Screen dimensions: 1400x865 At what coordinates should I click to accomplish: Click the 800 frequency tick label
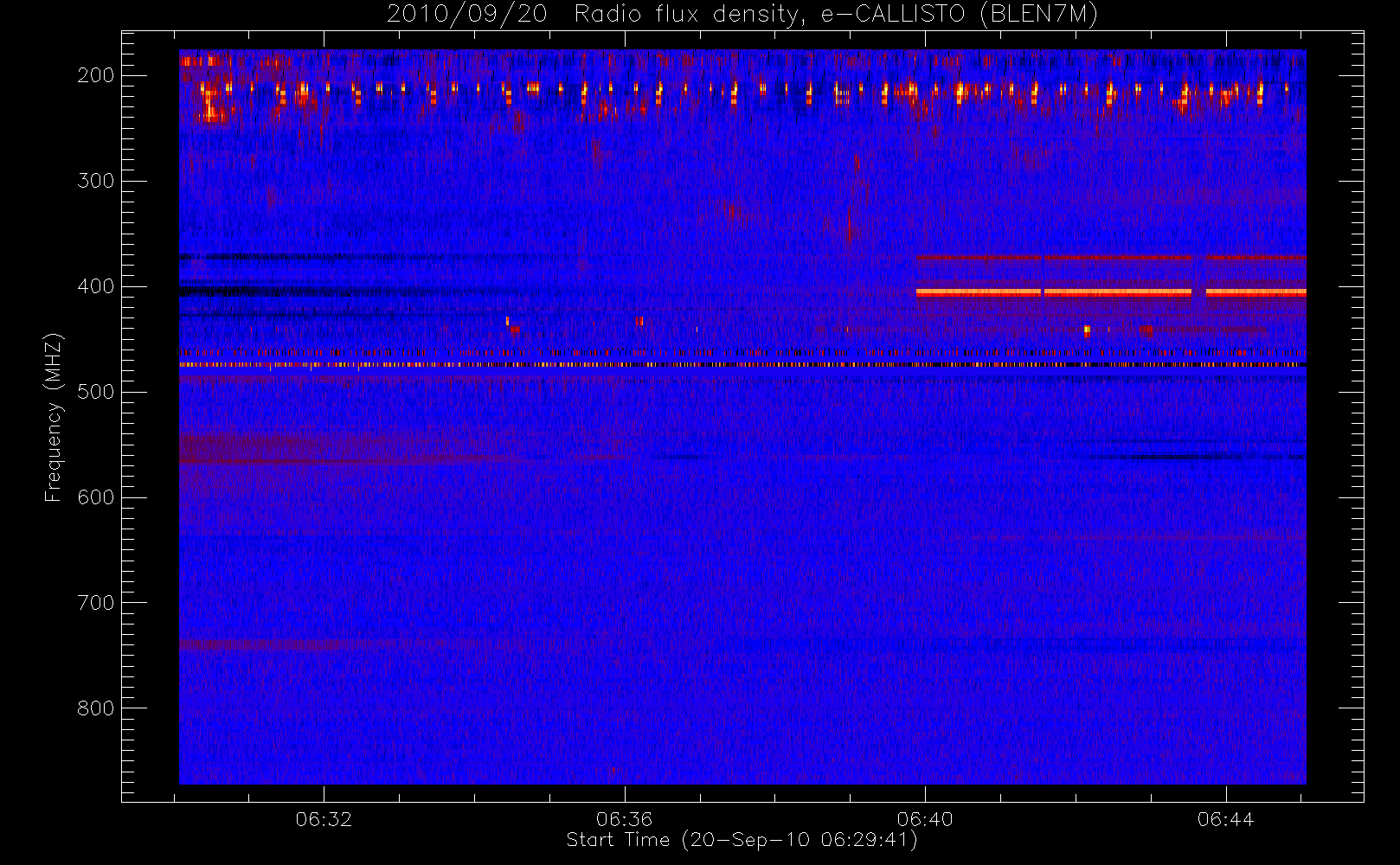(x=95, y=708)
